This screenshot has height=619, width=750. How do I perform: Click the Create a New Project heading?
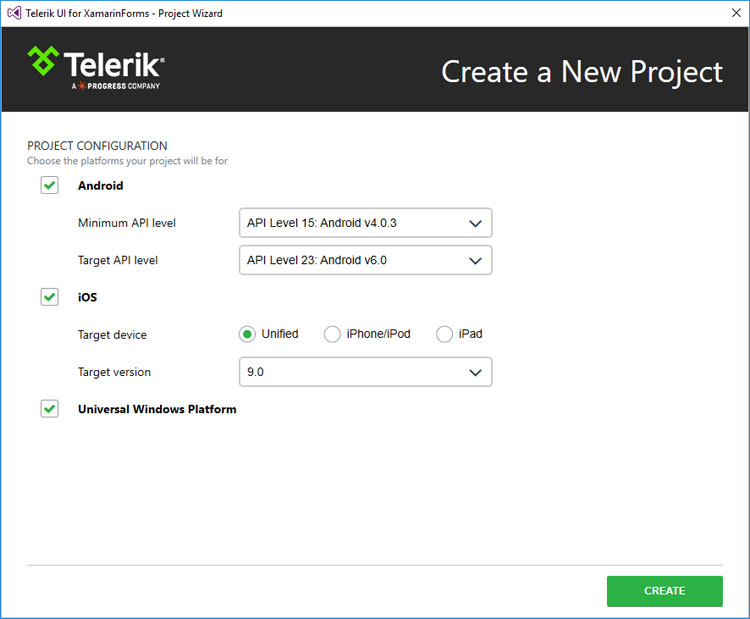click(x=582, y=72)
